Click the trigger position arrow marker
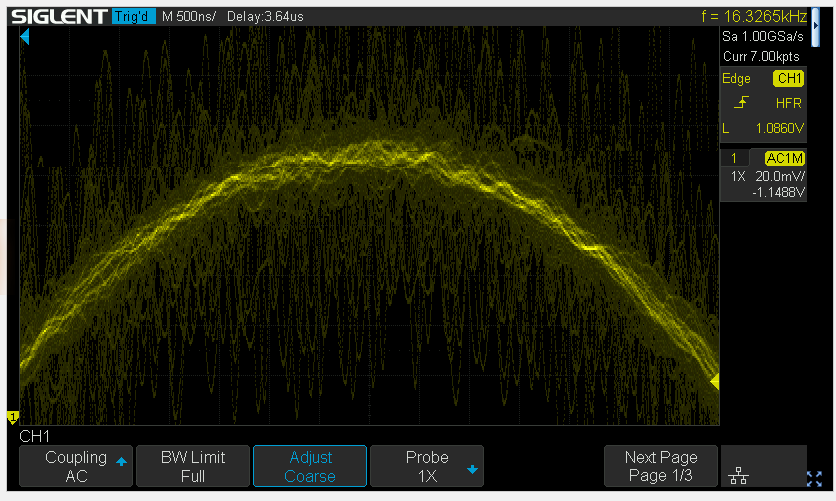Viewport: 836px width, 501px height. click(x=24, y=37)
